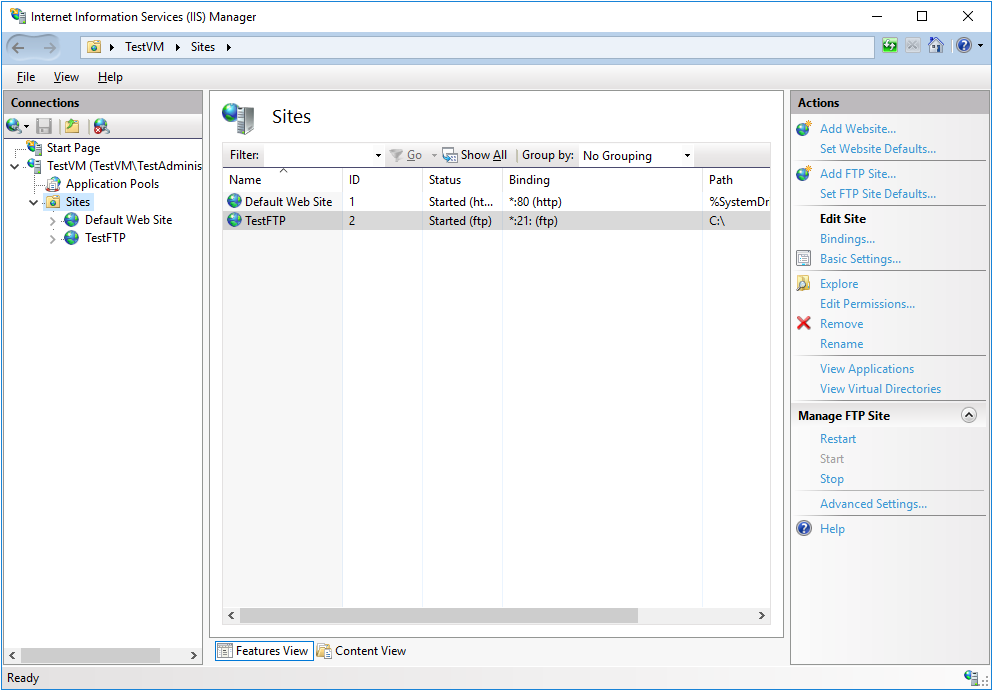993x691 pixels.
Task: Stop the FTP site via Stop link
Action: [832, 479]
